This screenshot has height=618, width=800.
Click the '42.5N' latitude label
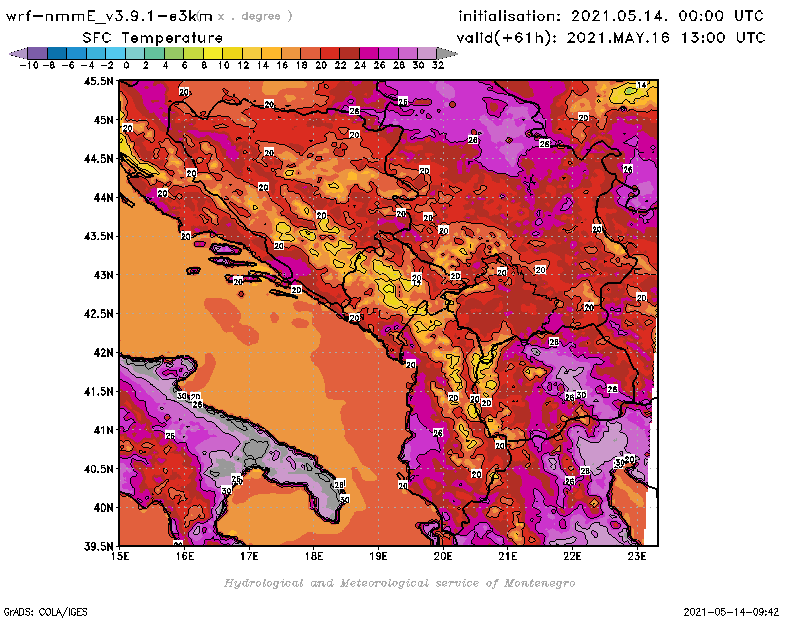tap(98, 314)
